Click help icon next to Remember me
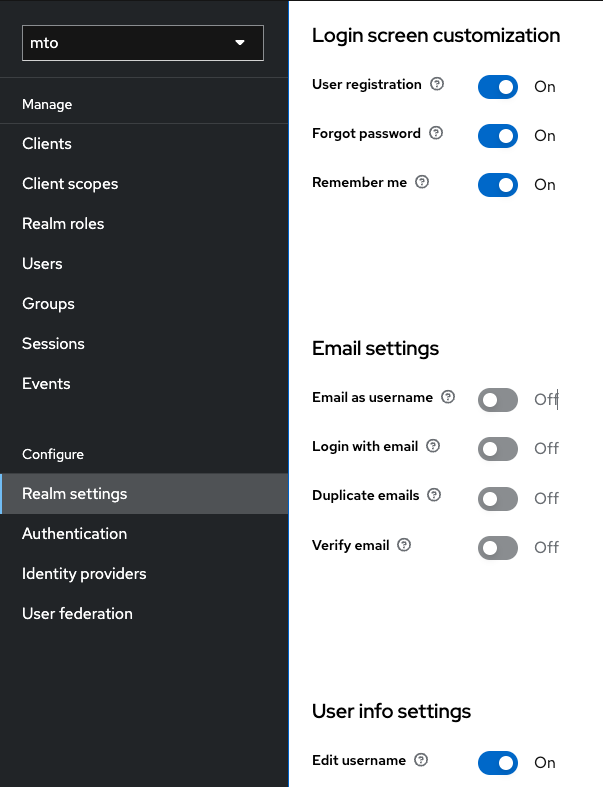Viewport: 603px width, 787px height. [x=422, y=182]
